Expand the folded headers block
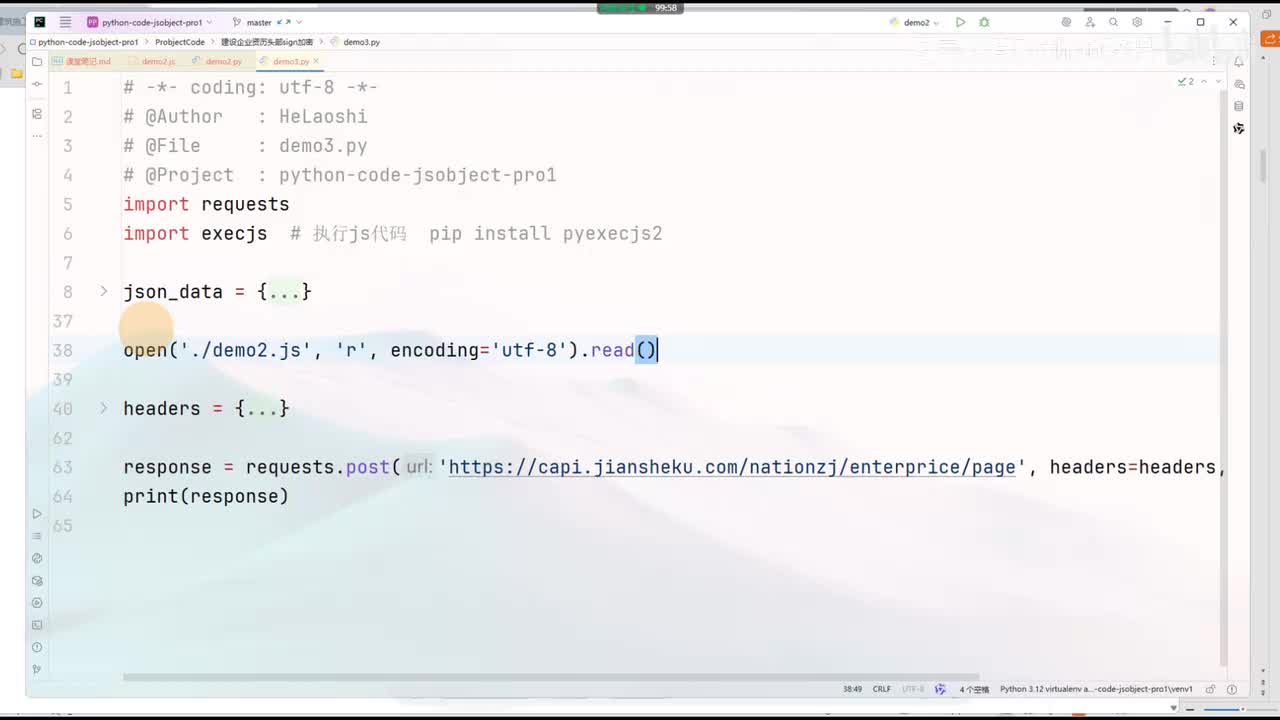 coord(103,408)
